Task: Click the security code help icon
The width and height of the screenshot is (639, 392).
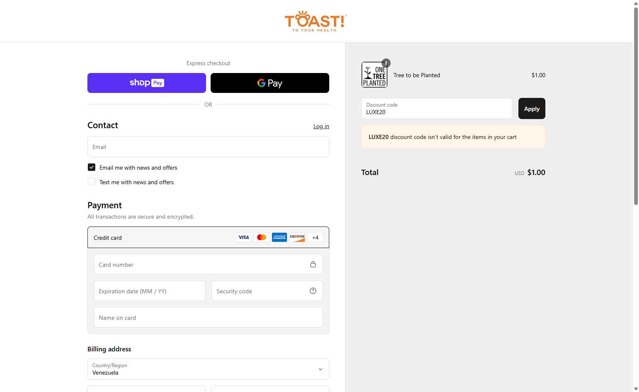Action: pos(313,291)
